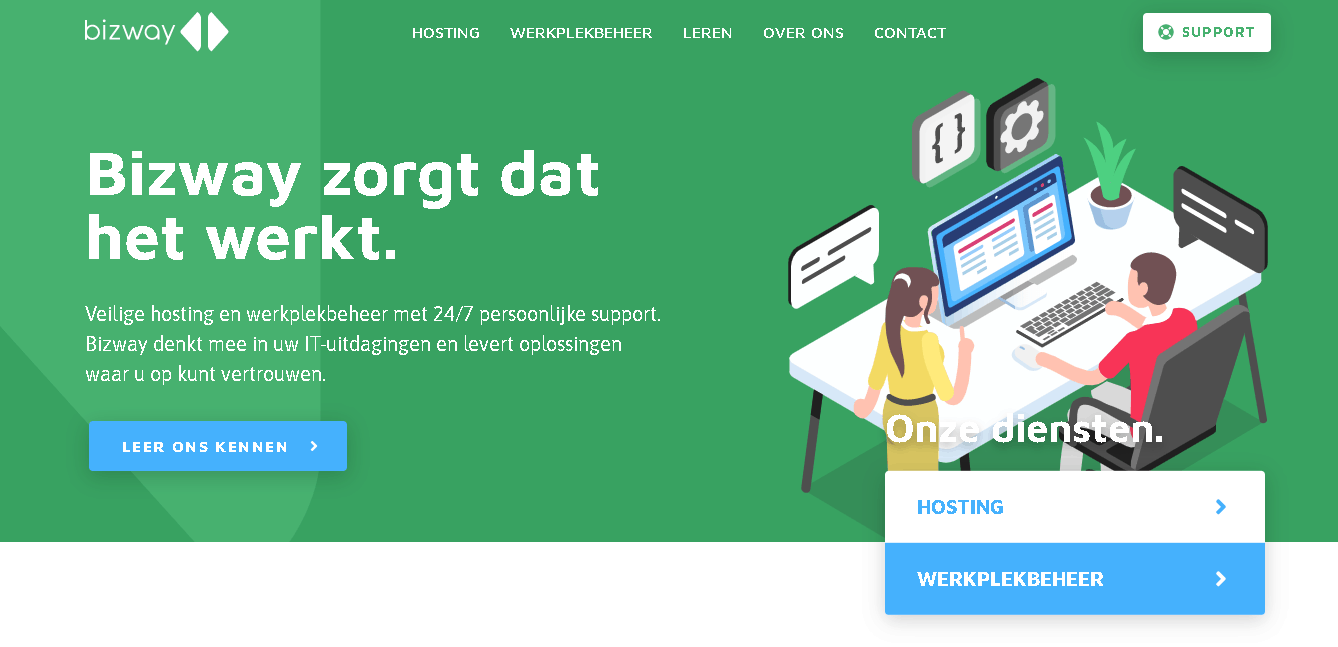This screenshot has width=1338, height=647.
Task: Click the white chat bubble icon
Action: (835, 256)
